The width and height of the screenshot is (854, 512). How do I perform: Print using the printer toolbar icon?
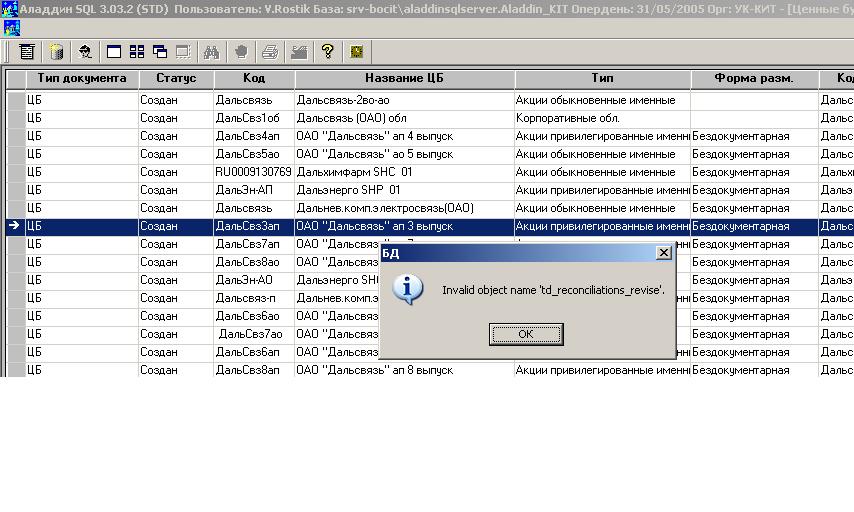[x=270, y=52]
